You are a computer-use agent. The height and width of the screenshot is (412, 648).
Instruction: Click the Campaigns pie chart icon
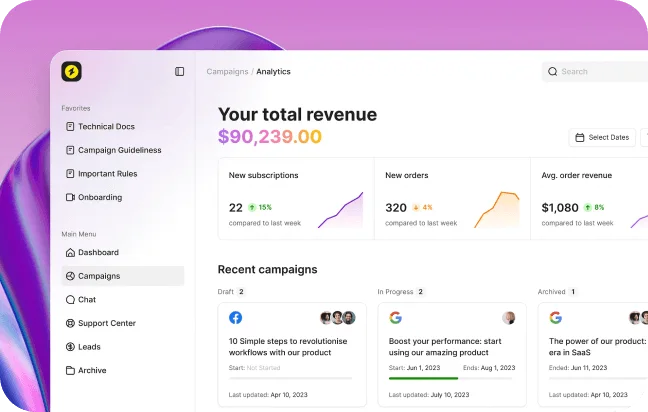(x=70, y=276)
